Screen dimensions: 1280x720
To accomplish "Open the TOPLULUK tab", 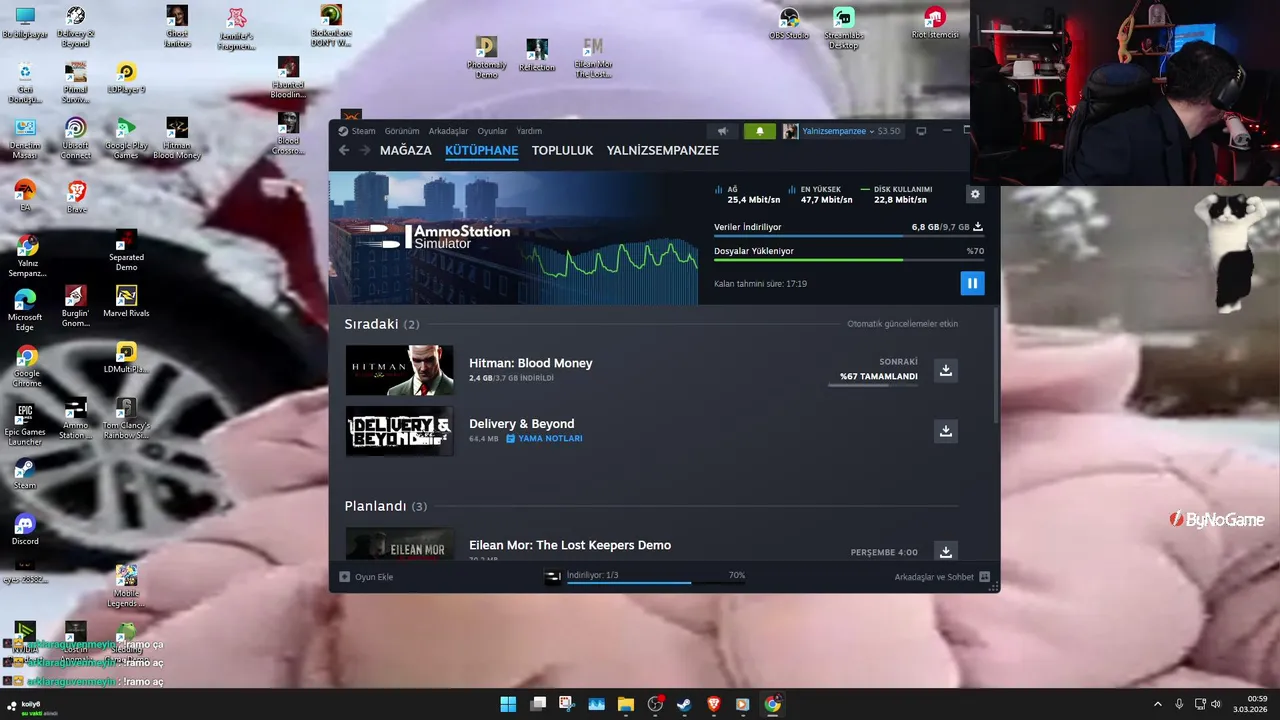I will (562, 150).
